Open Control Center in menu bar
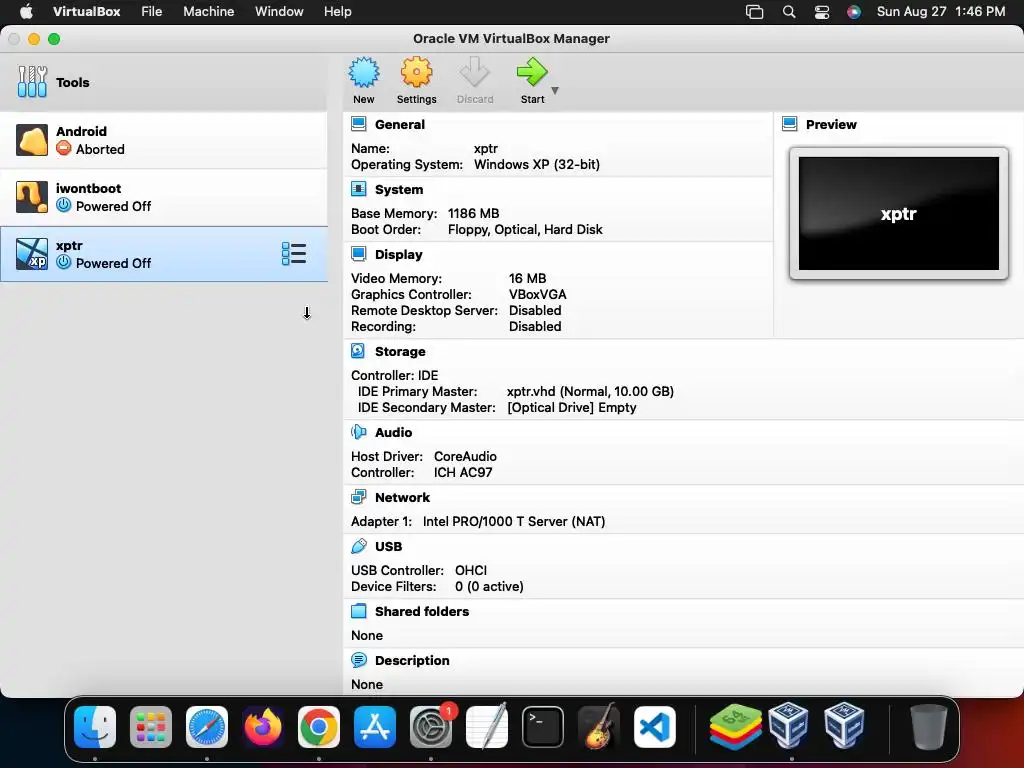The width and height of the screenshot is (1024, 768). tap(822, 12)
